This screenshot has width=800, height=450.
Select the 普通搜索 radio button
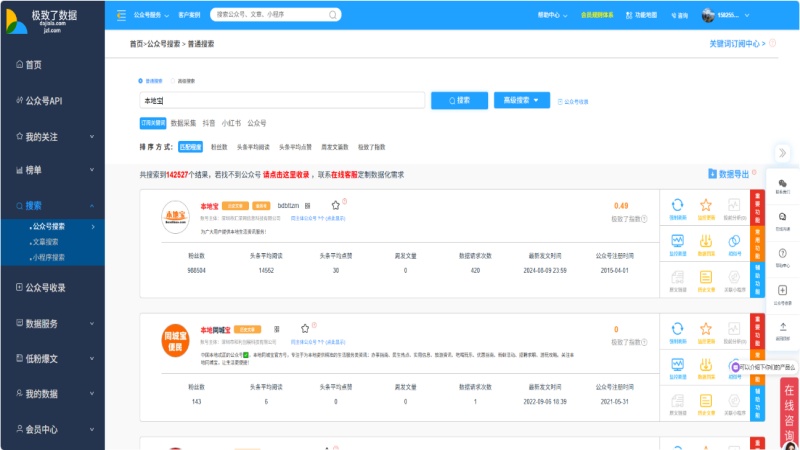[140, 81]
